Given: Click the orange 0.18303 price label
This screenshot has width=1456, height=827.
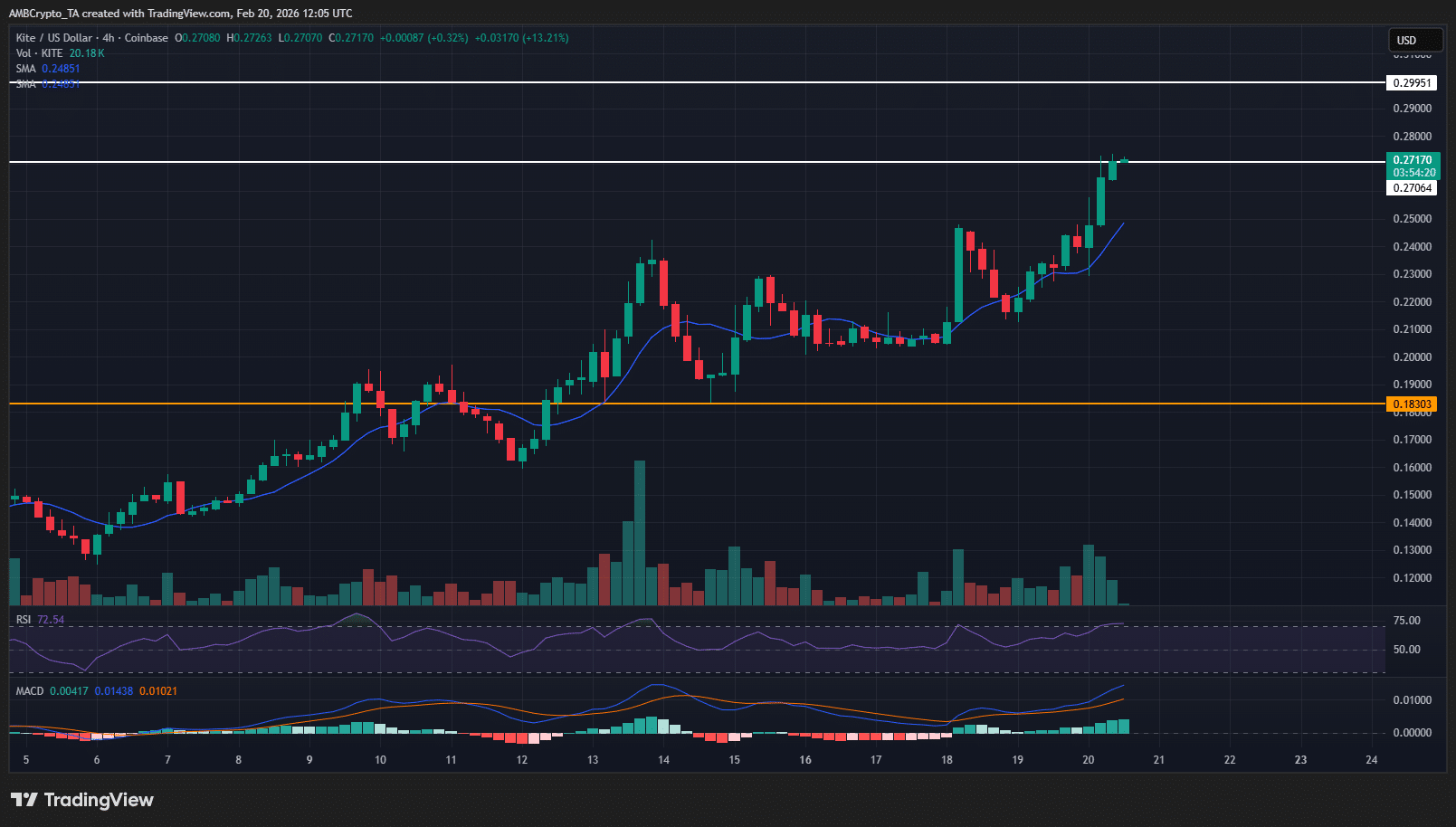Looking at the screenshot, I should 1413,404.
